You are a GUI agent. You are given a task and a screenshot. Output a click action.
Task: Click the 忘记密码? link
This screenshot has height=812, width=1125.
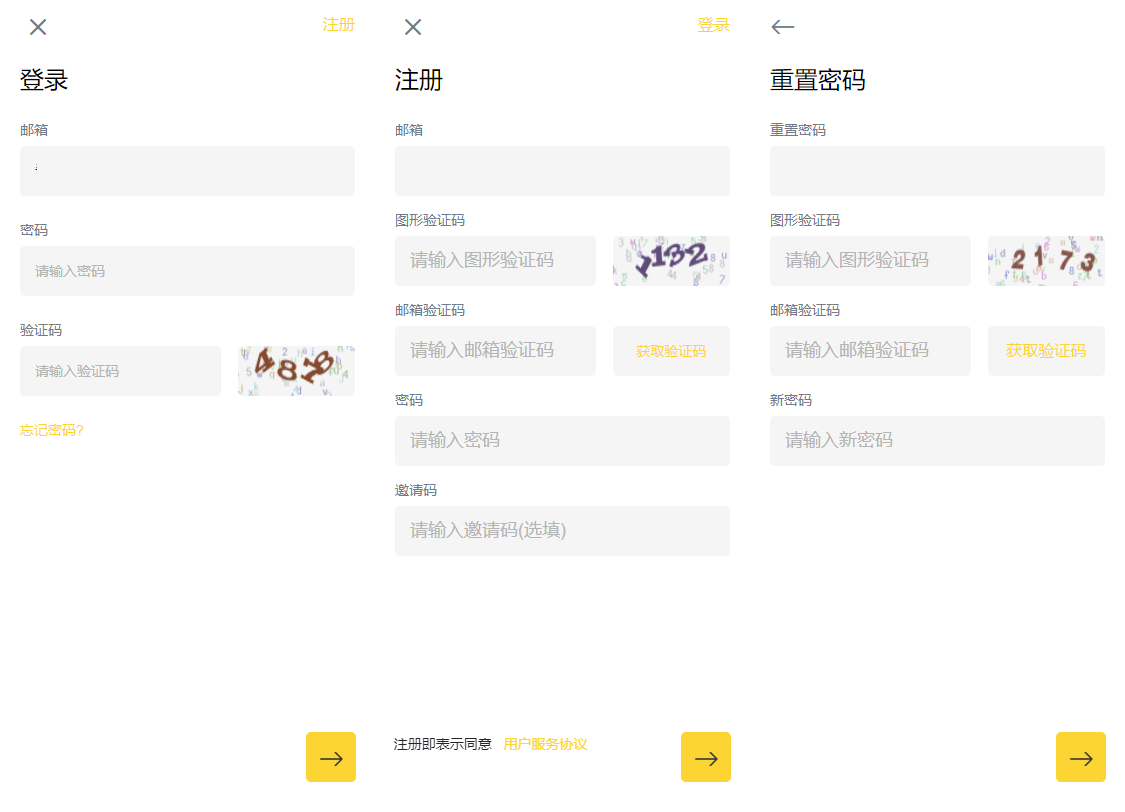[52, 430]
